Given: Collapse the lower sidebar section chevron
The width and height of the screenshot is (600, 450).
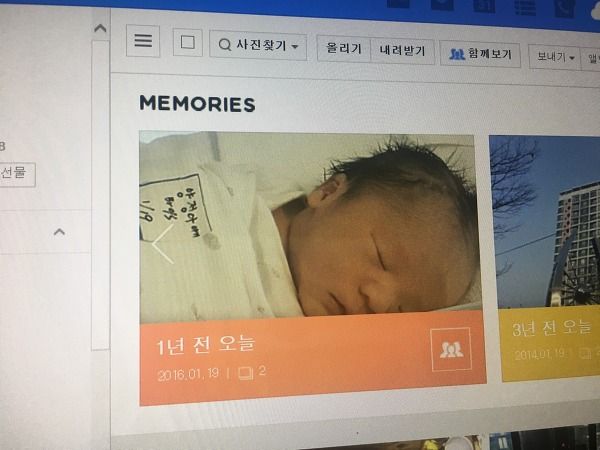Looking at the screenshot, I should click(x=59, y=232).
